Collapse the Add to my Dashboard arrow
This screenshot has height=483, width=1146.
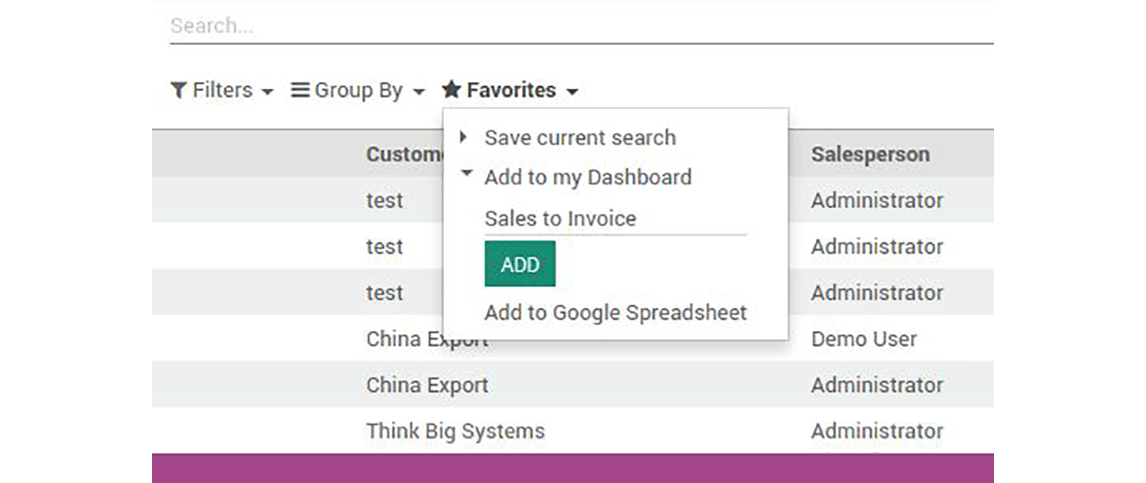[x=466, y=173]
